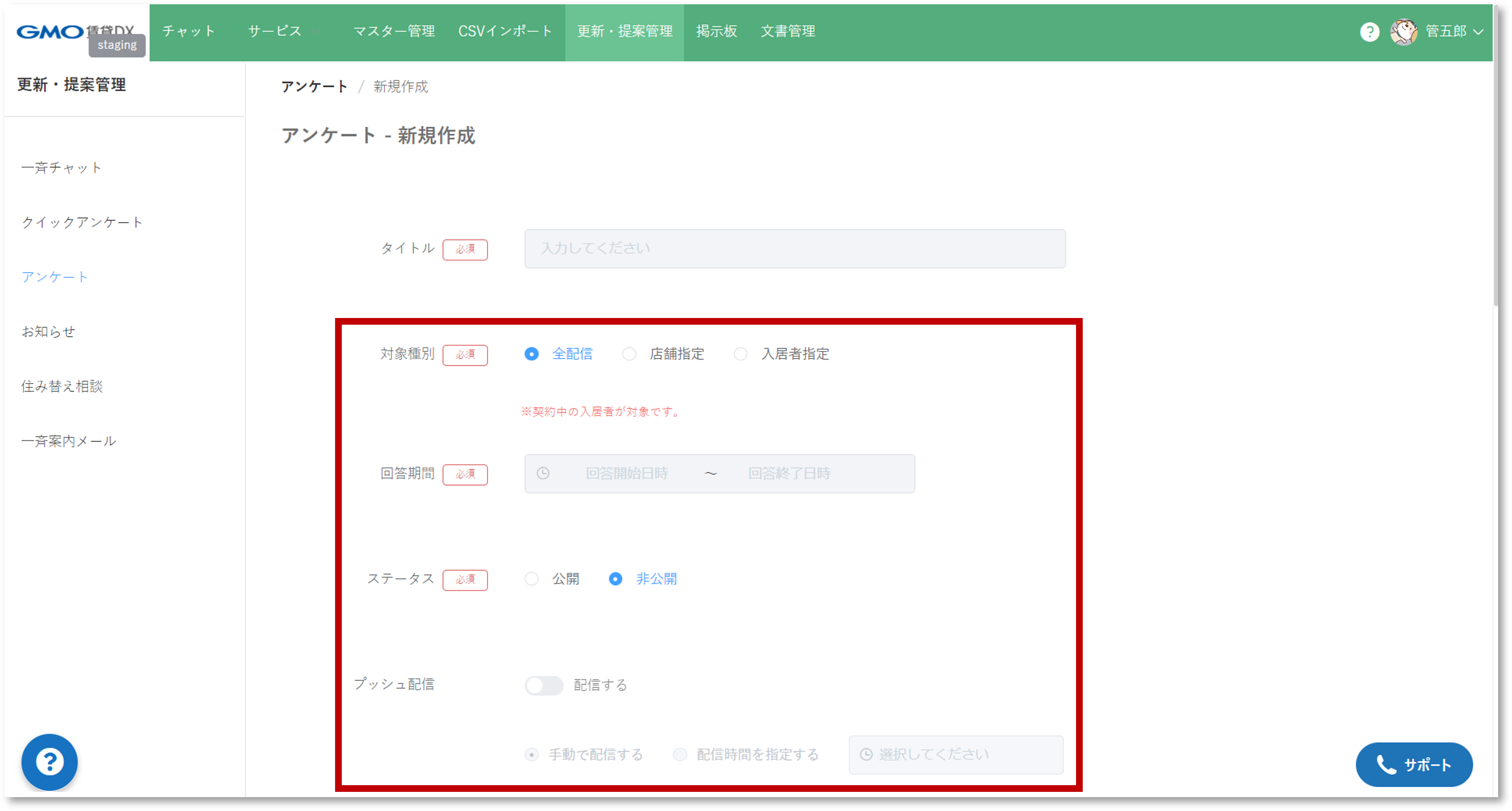Go to CSVインポート tab
Screen dimensions: 1512x811
pyautogui.click(x=505, y=32)
